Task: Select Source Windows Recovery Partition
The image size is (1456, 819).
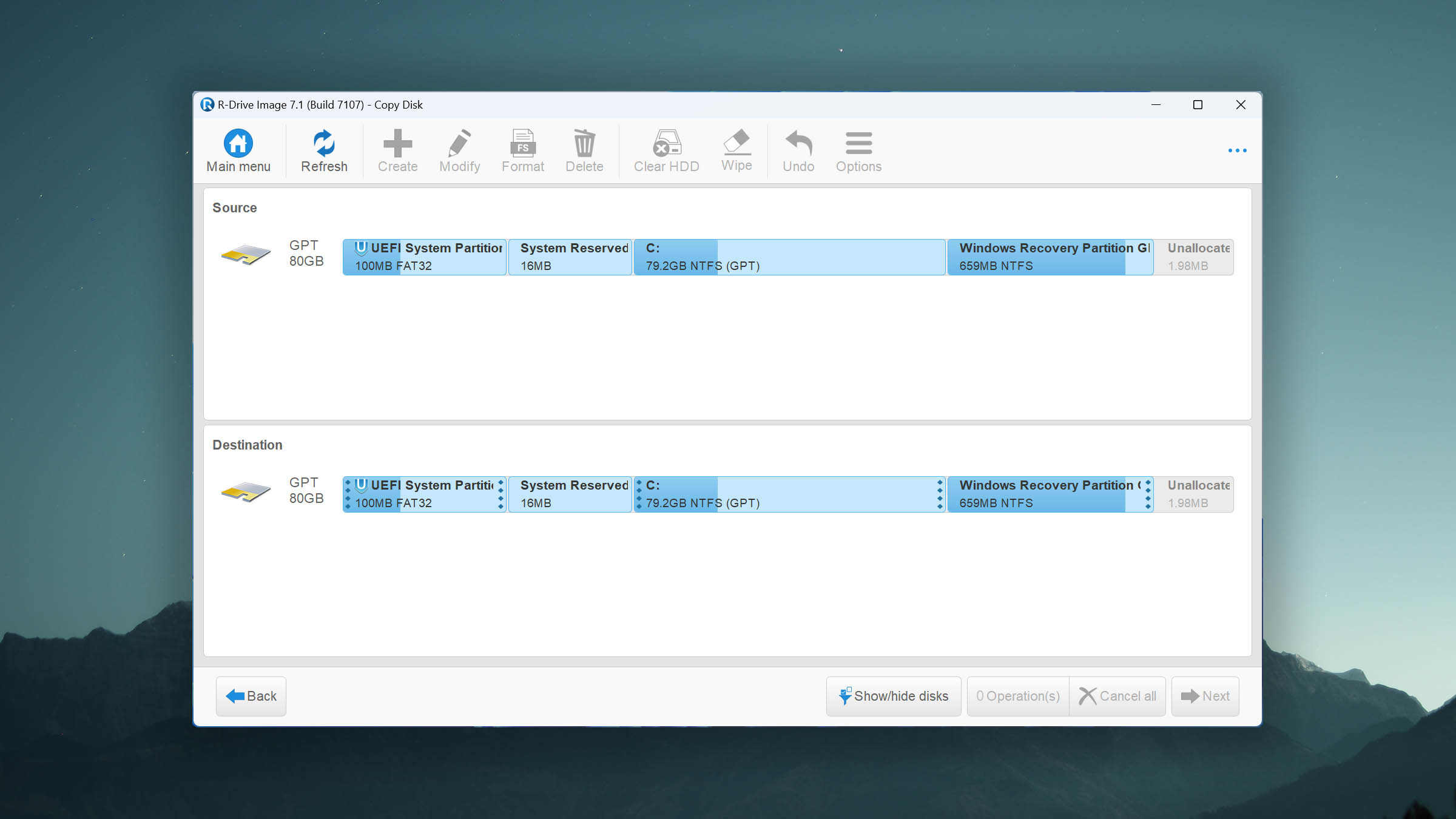Action: coord(1050,257)
